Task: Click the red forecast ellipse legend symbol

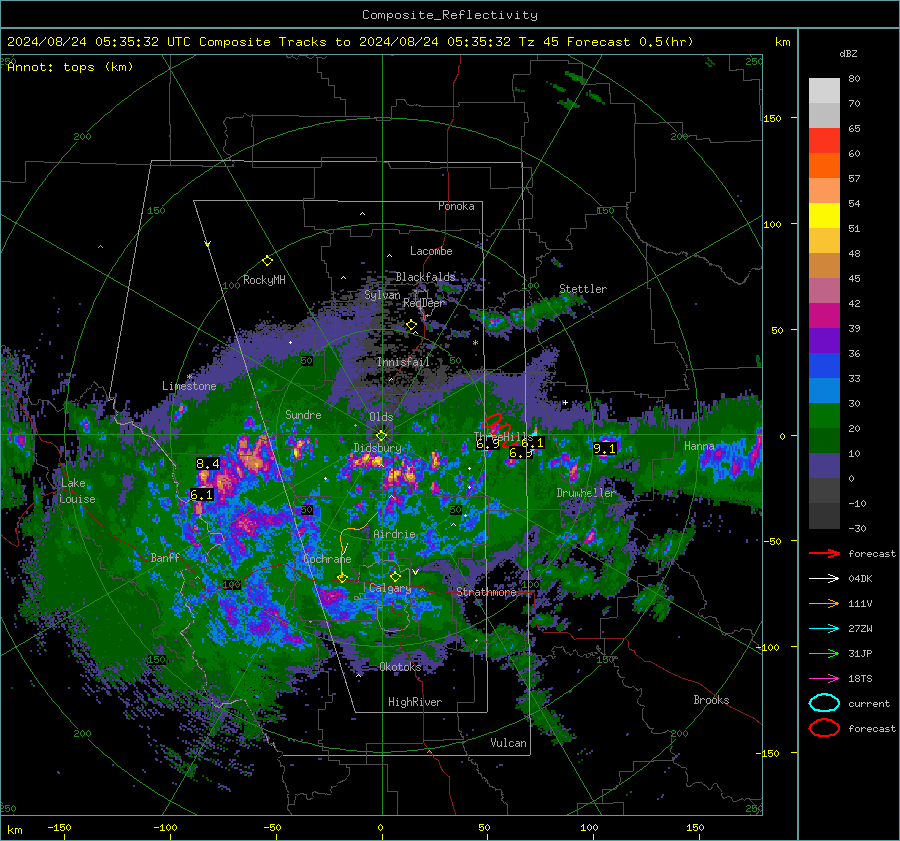Action: (824, 728)
